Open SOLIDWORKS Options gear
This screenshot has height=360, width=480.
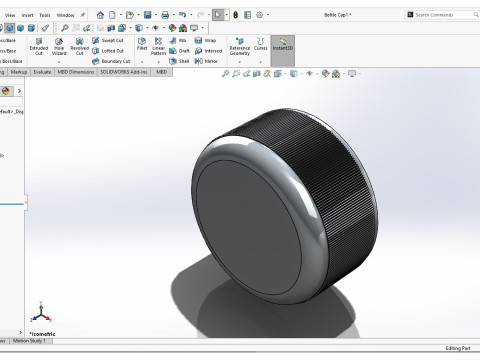tap(260, 15)
